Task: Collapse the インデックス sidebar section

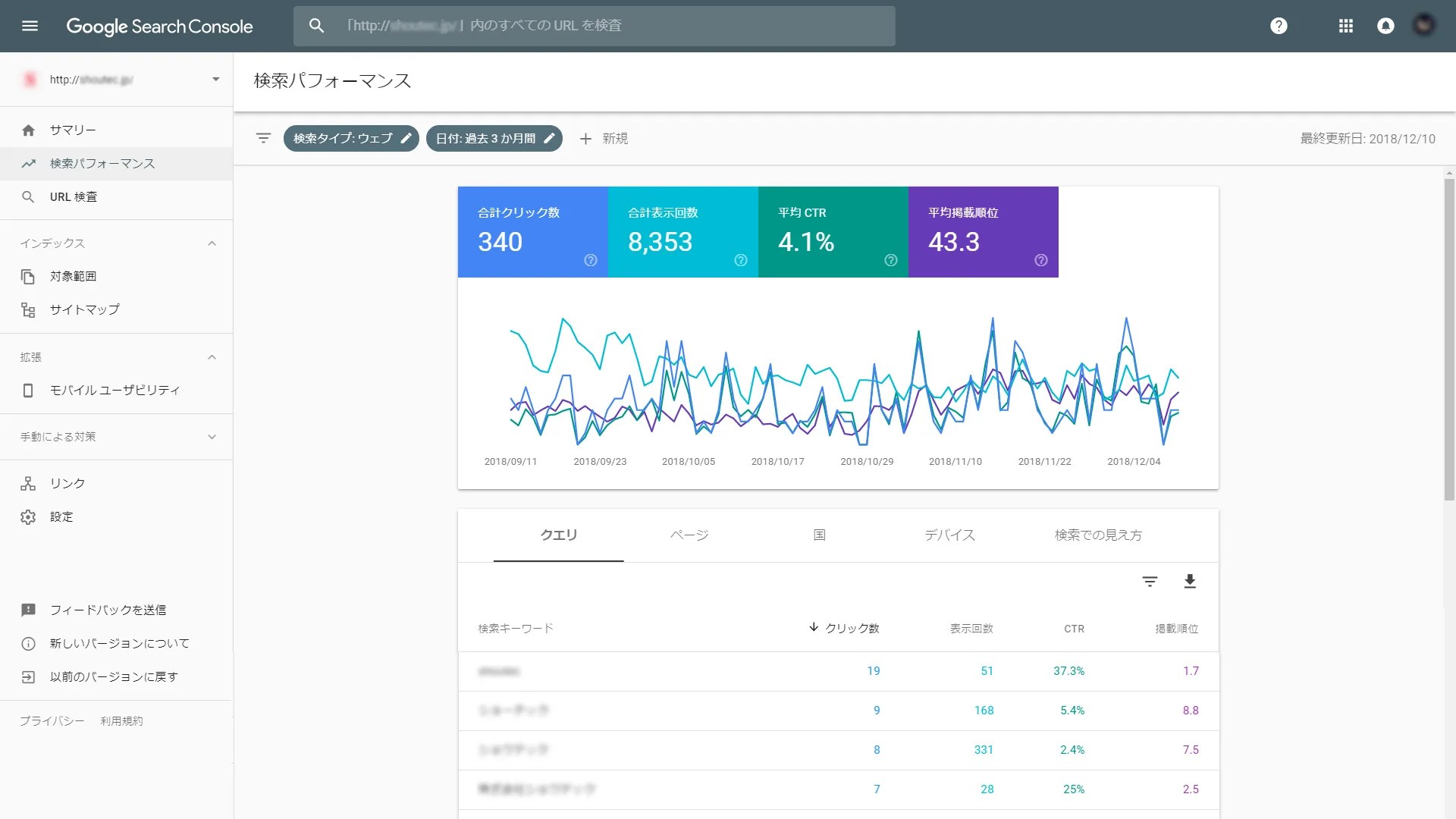Action: (x=212, y=243)
